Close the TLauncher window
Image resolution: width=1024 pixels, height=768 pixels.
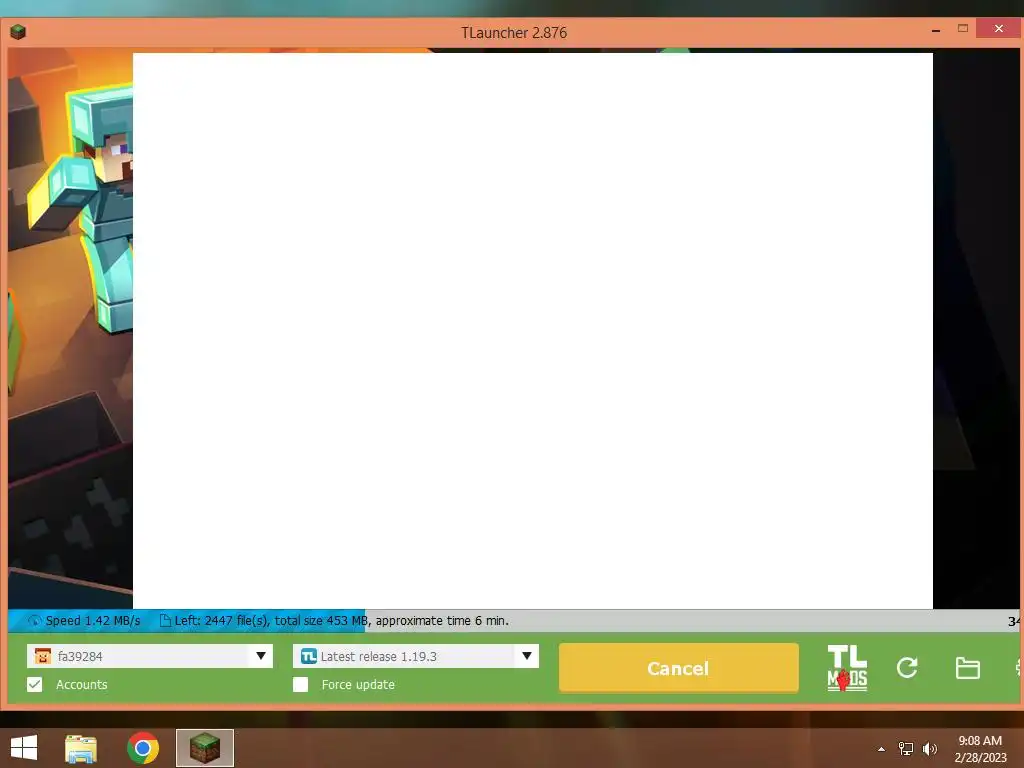999,28
